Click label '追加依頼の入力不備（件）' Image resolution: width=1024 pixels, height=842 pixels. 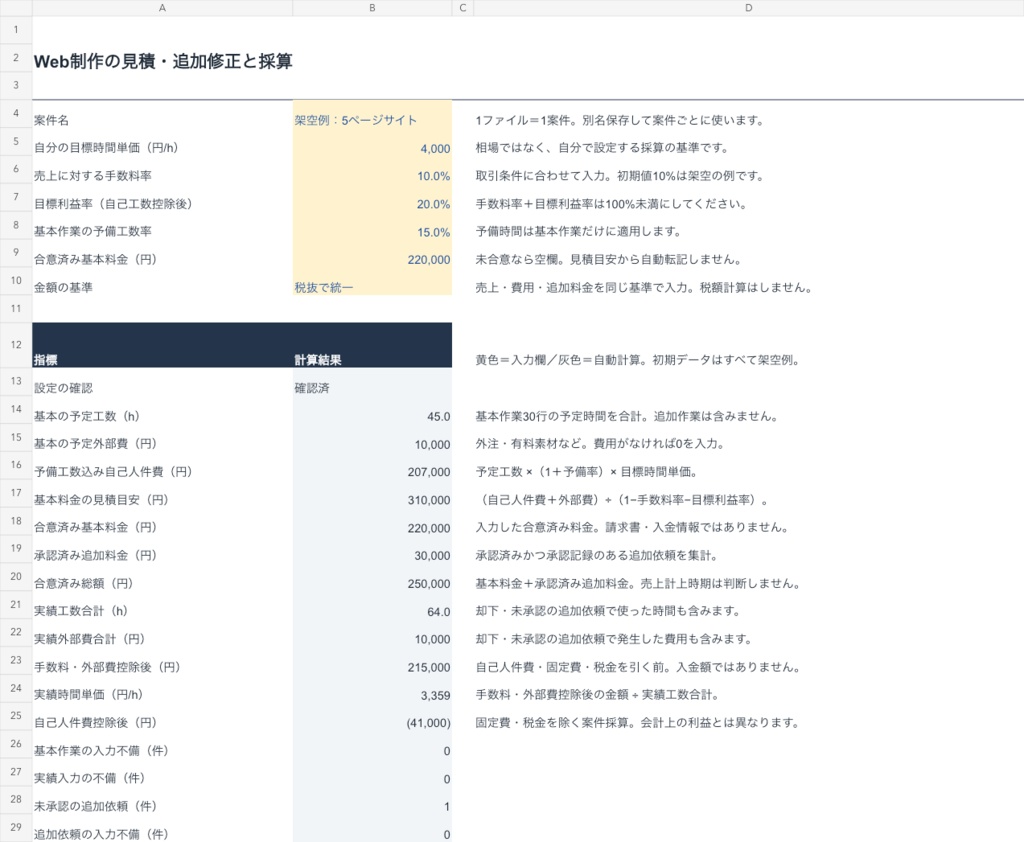click(x=101, y=834)
